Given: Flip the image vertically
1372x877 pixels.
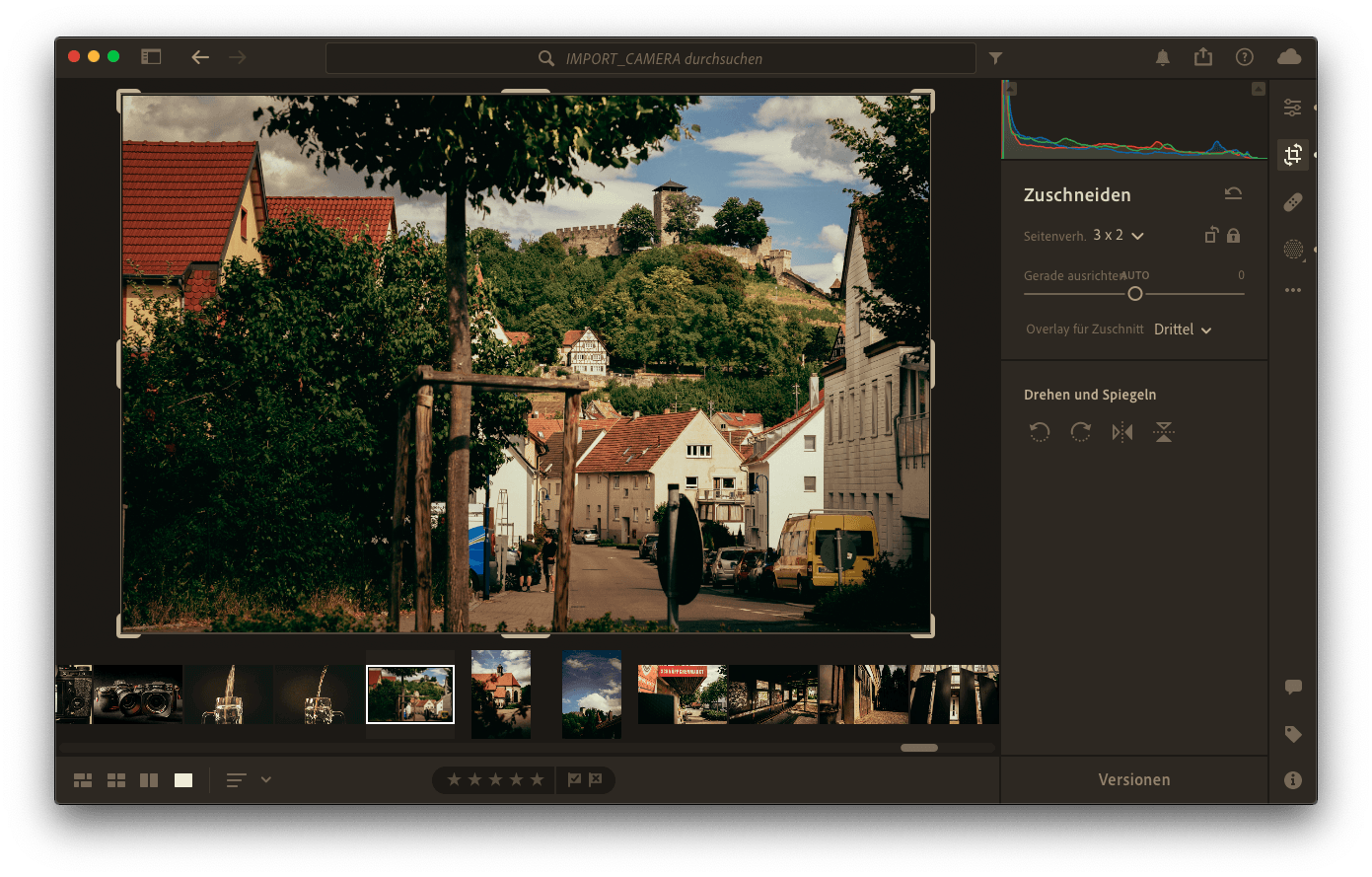Looking at the screenshot, I should click(1164, 432).
